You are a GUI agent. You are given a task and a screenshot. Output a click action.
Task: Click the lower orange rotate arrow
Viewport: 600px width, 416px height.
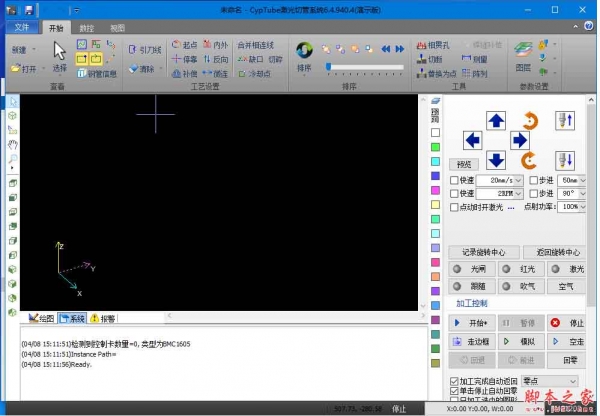pyautogui.click(x=529, y=160)
